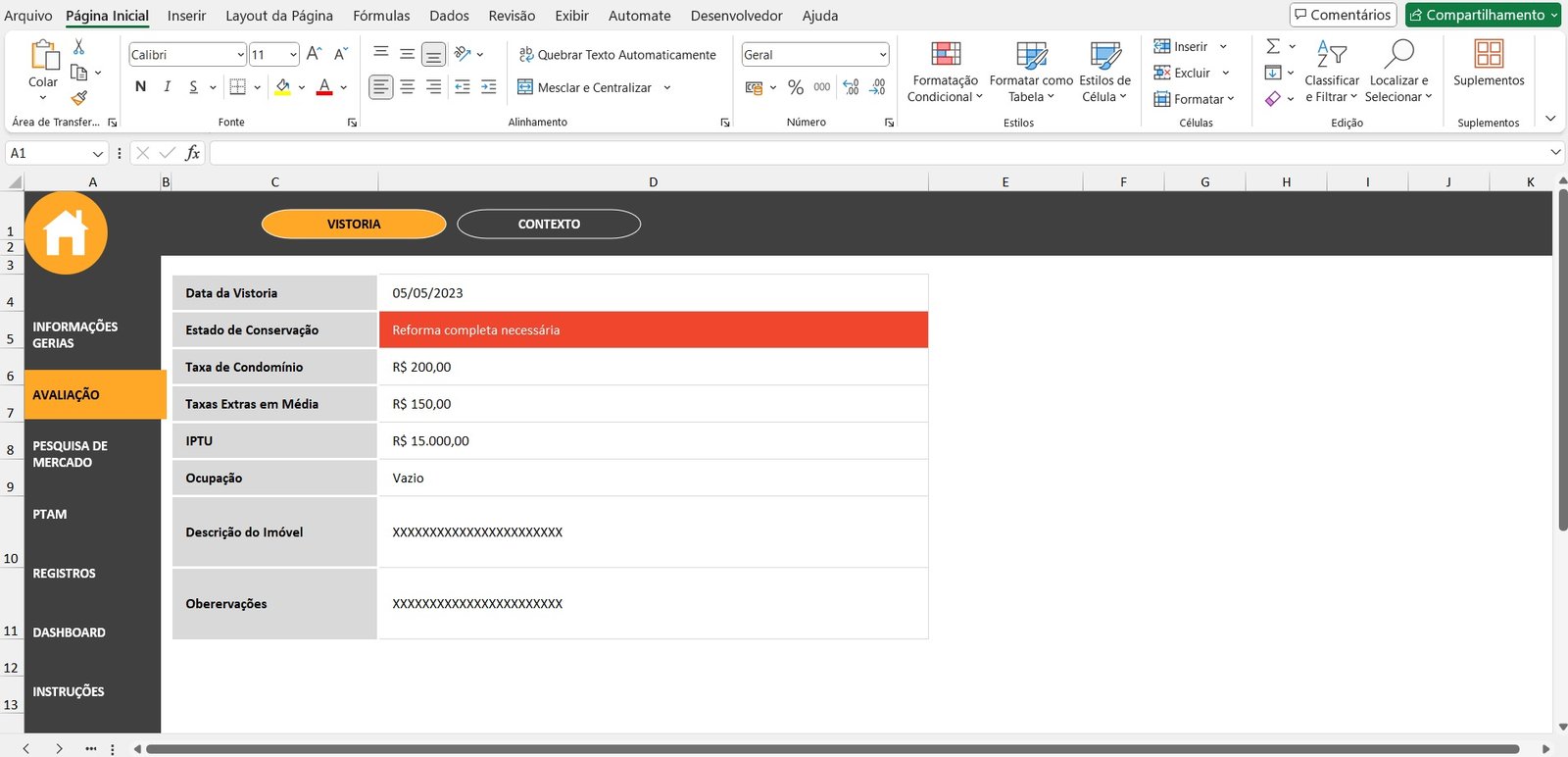Click the CONTEXTO button
The height and width of the screenshot is (757, 1568).
[x=549, y=225]
